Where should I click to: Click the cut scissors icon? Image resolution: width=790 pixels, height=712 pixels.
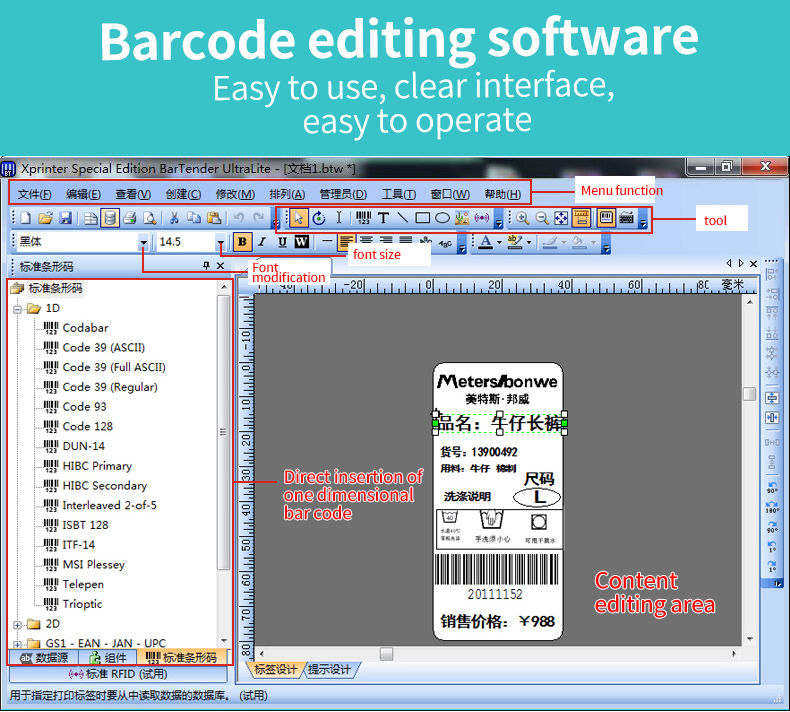[x=174, y=217]
